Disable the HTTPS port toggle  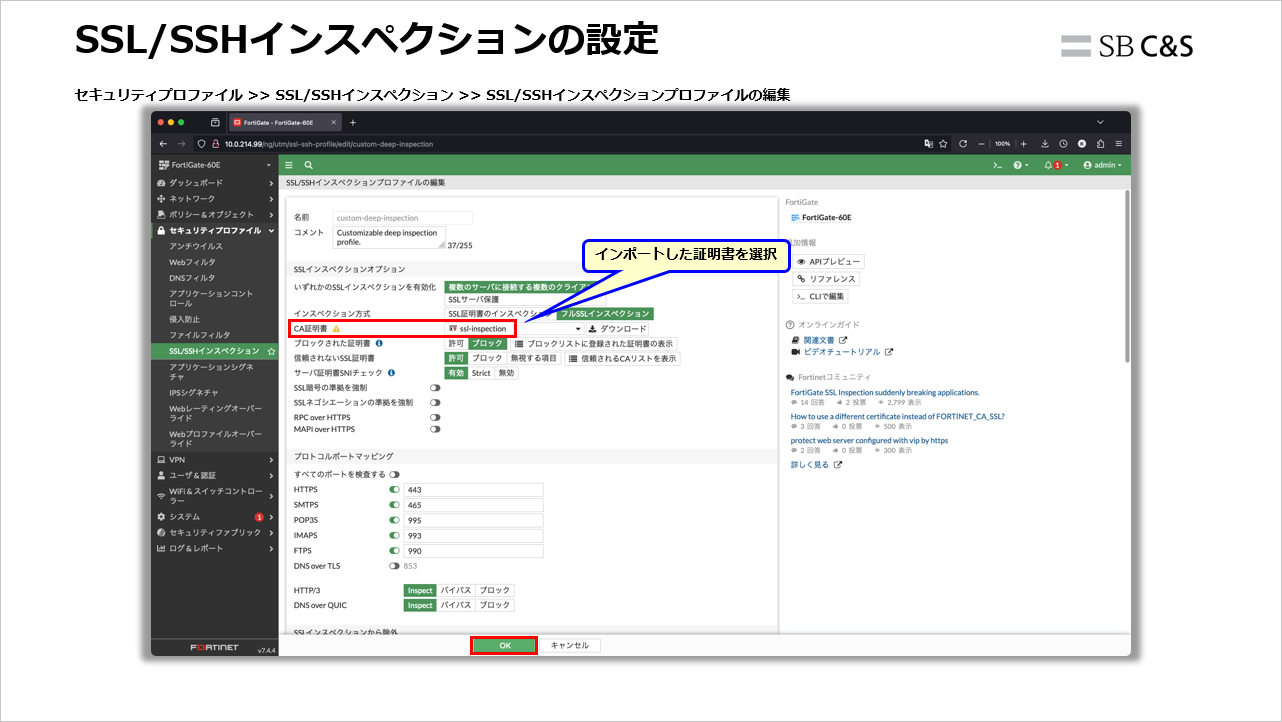tap(394, 490)
